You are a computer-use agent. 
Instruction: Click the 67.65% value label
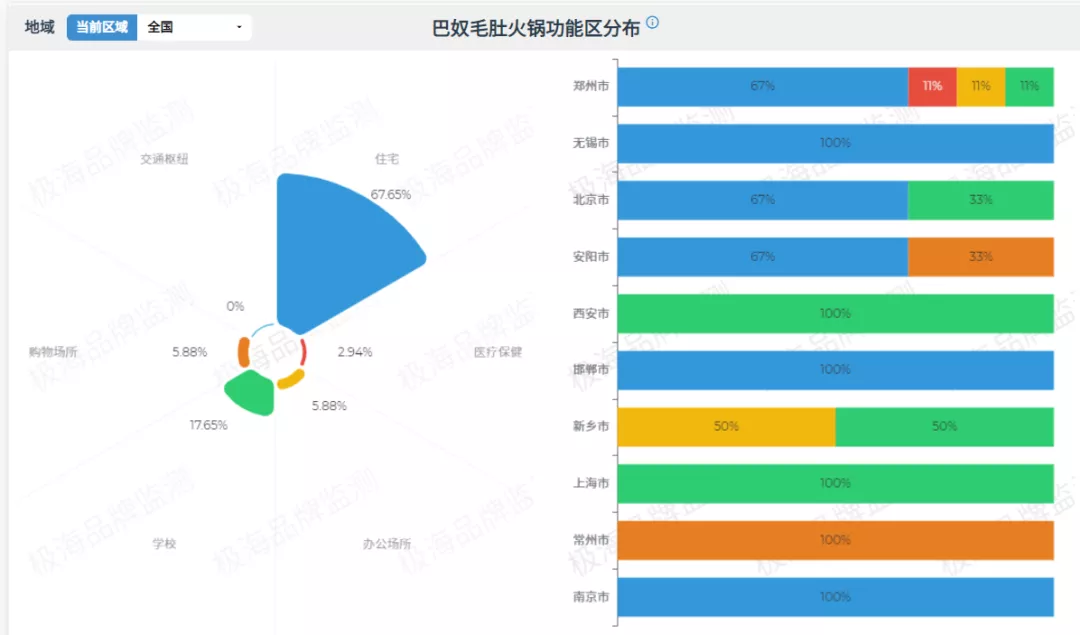tap(391, 194)
